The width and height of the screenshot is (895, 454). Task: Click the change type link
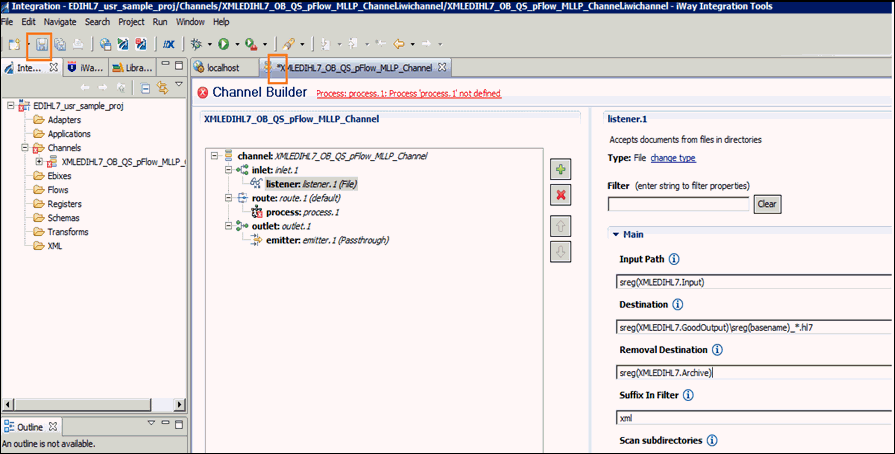pos(673,158)
